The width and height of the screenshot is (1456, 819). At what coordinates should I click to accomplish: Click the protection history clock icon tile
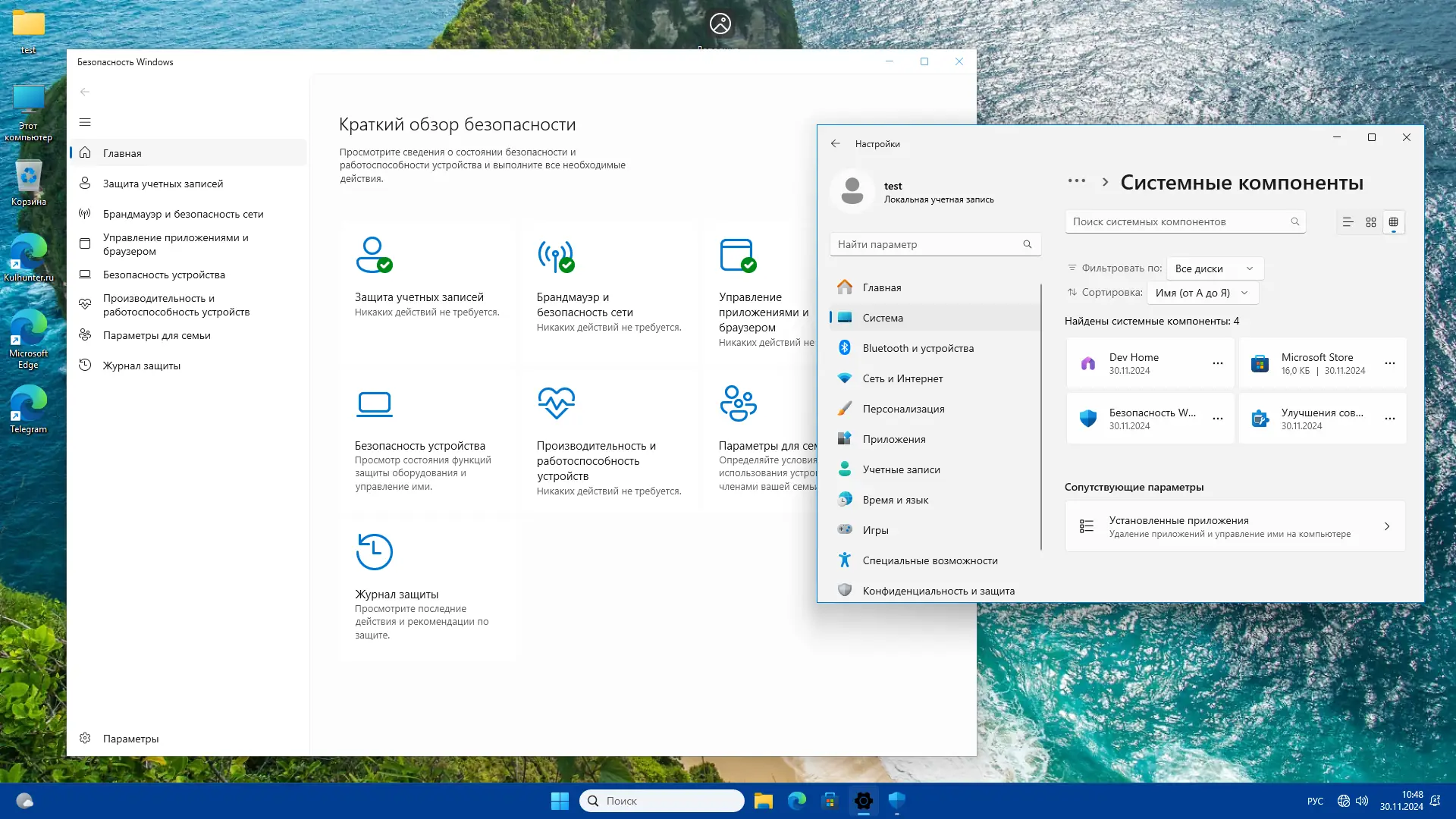pos(374,552)
